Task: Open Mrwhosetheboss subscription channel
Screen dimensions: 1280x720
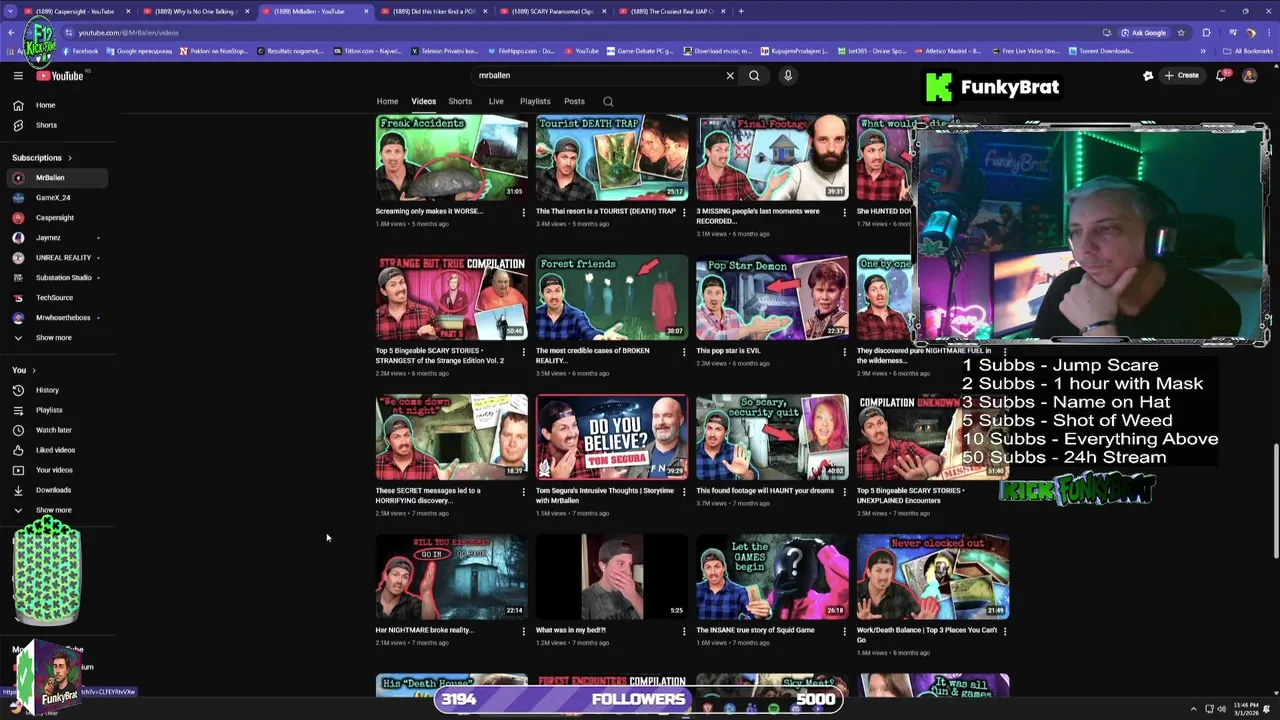Action: (x=57, y=318)
